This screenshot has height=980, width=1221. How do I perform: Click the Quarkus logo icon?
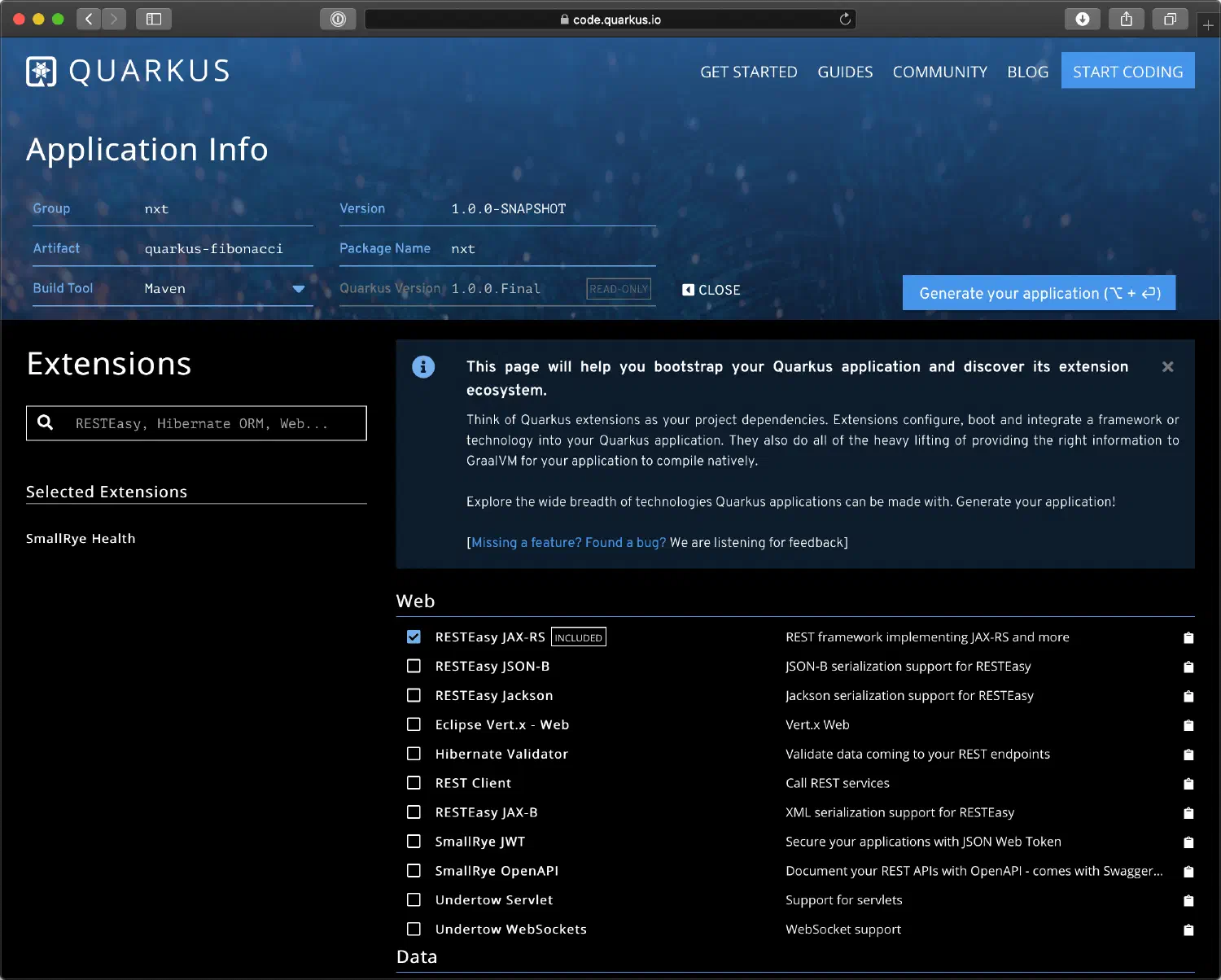[x=42, y=72]
